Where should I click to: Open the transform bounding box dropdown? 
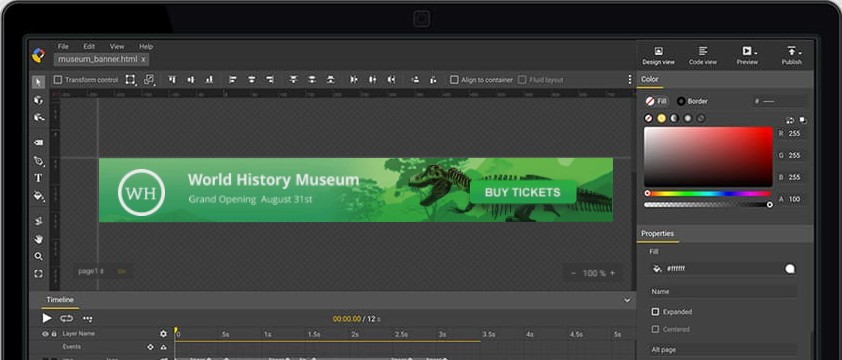point(130,80)
